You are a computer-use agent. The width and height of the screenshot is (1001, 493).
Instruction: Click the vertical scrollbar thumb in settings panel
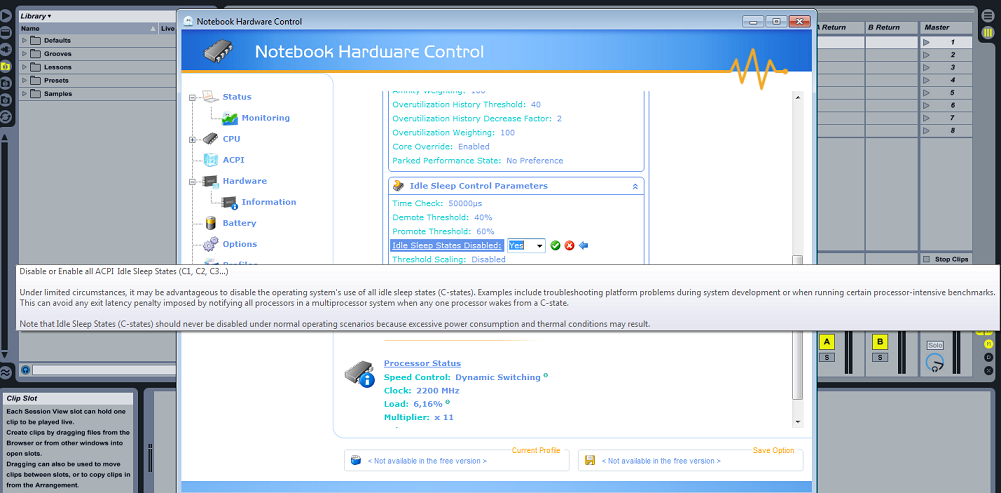pos(797,326)
